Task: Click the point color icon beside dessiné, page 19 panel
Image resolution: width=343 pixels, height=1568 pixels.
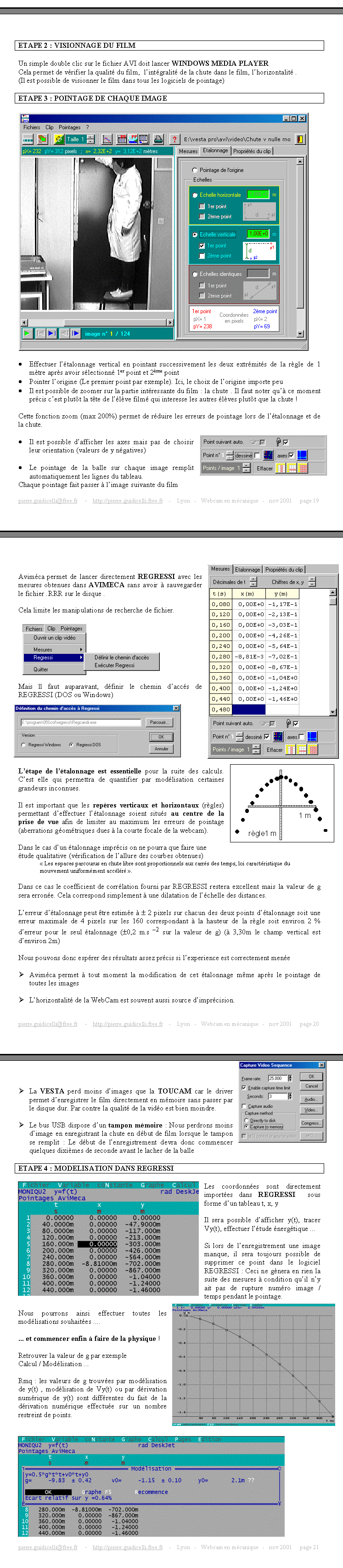Action: pos(268,455)
